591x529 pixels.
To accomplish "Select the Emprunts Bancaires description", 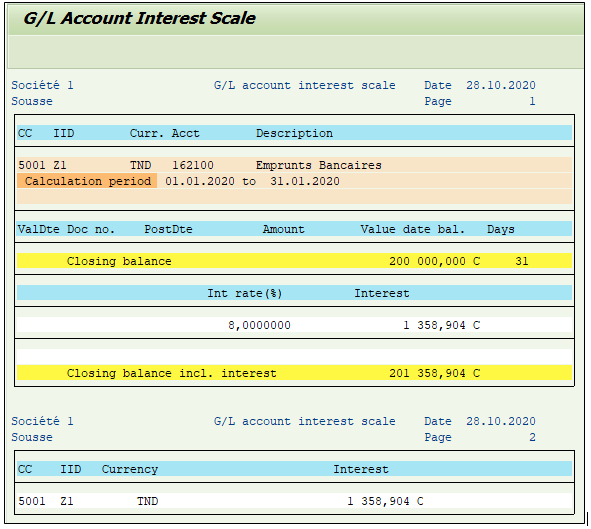I will 319,165.
